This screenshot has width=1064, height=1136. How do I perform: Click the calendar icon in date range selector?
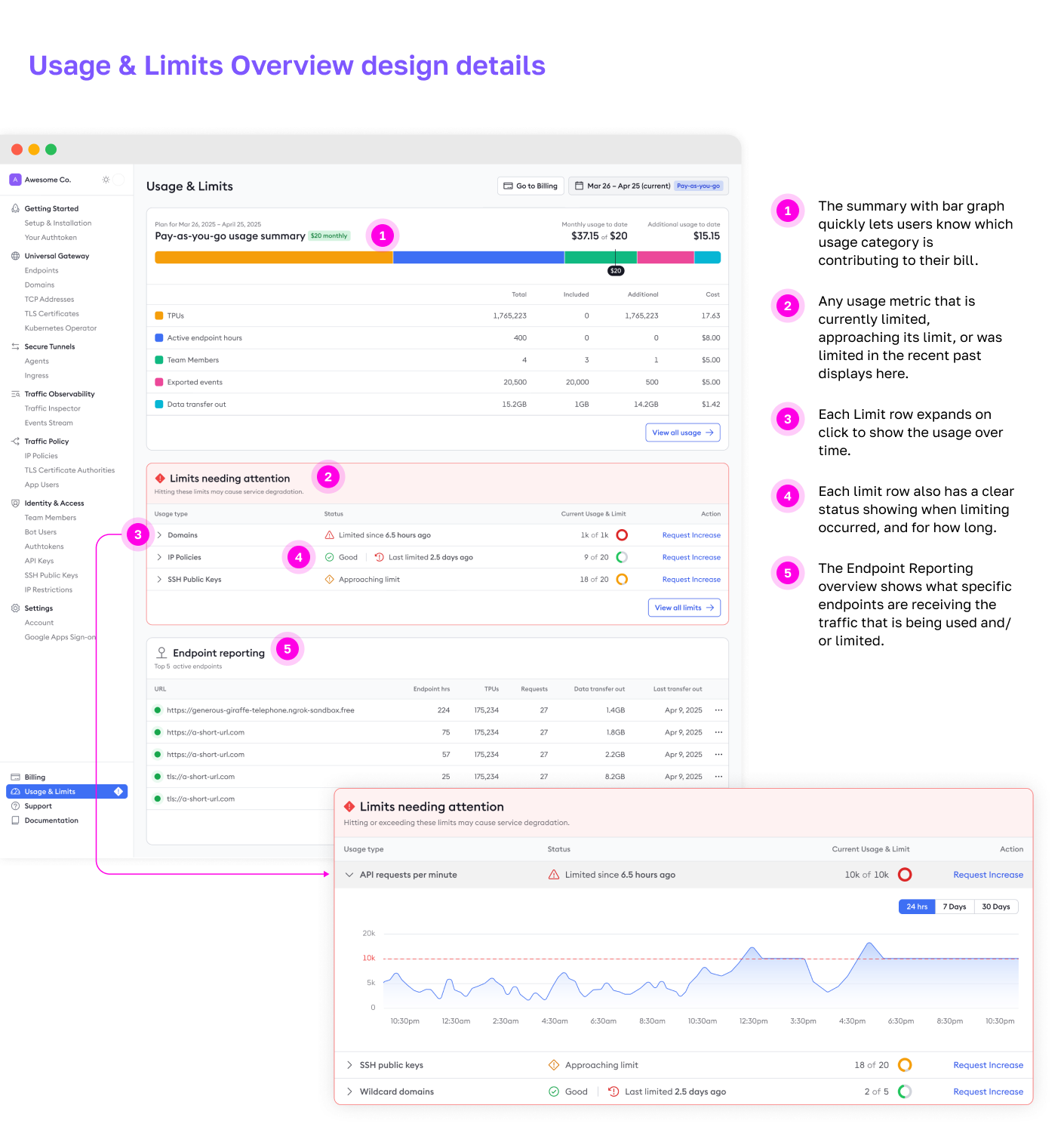coord(579,186)
